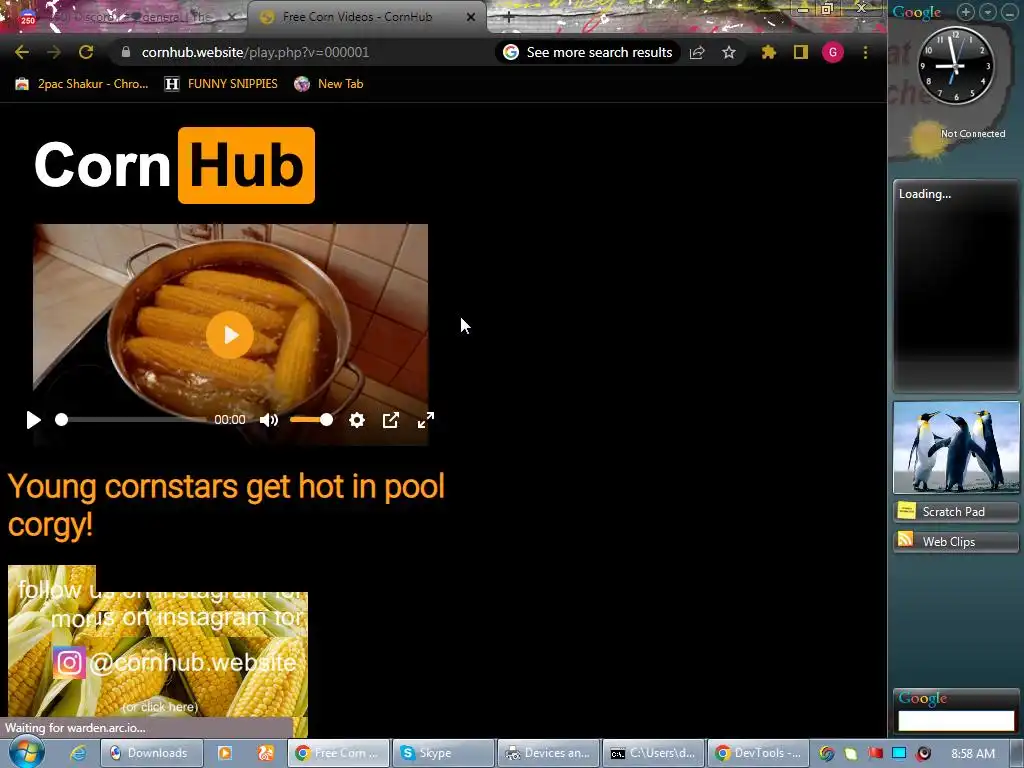Viewport: 1024px width, 768px height.
Task: Click the @cornhub.website Instagram handle
Action: coord(193,663)
